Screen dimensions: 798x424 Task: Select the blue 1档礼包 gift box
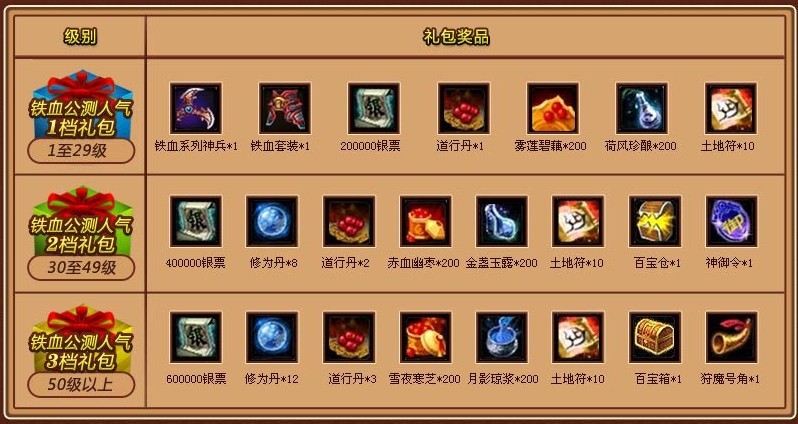pyautogui.click(x=81, y=105)
